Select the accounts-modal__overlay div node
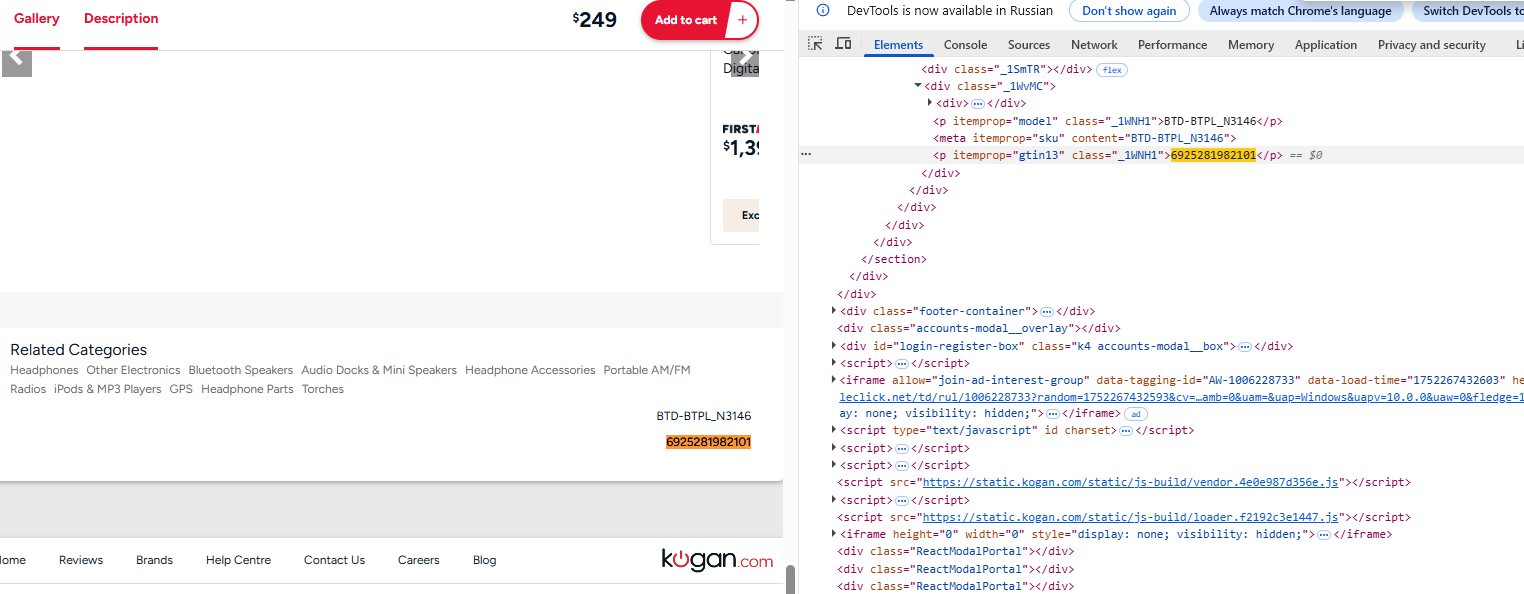The width and height of the screenshot is (1524, 594). click(x=979, y=328)
